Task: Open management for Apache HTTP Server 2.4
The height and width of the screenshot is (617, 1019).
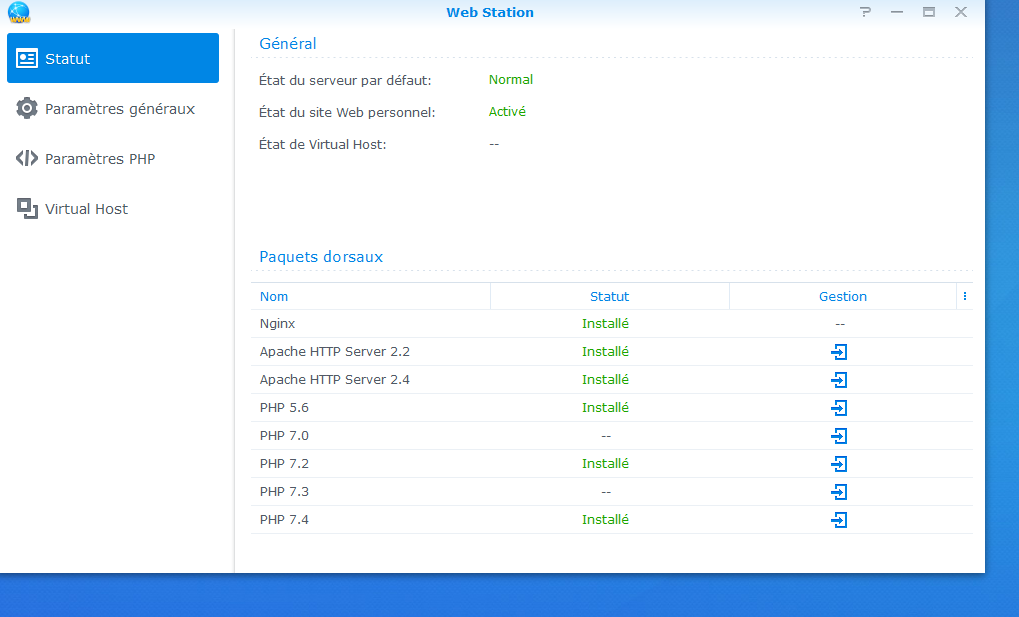Action: point(840,380)
